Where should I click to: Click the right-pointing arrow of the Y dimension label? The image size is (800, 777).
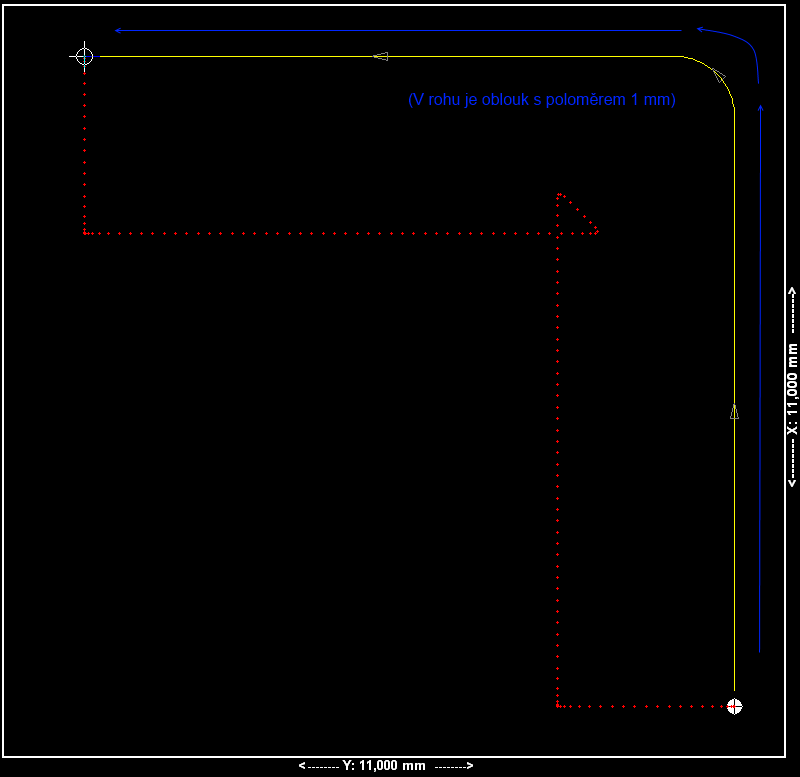pyautogui.click(x=468, y=765)
